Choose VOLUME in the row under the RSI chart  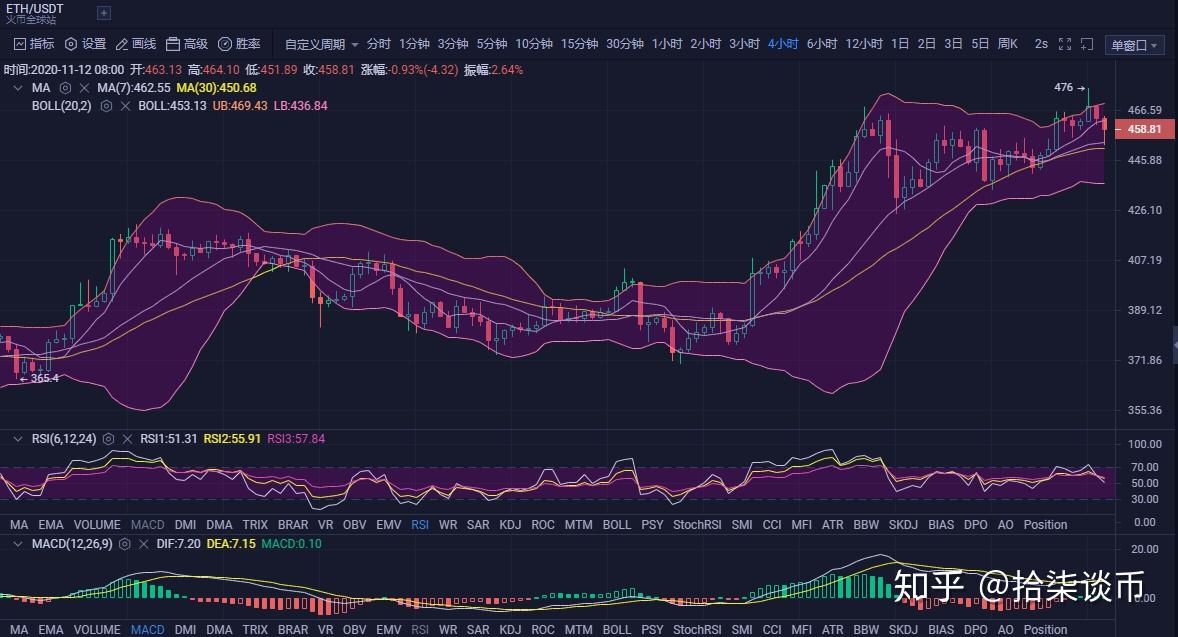[97, 525]
